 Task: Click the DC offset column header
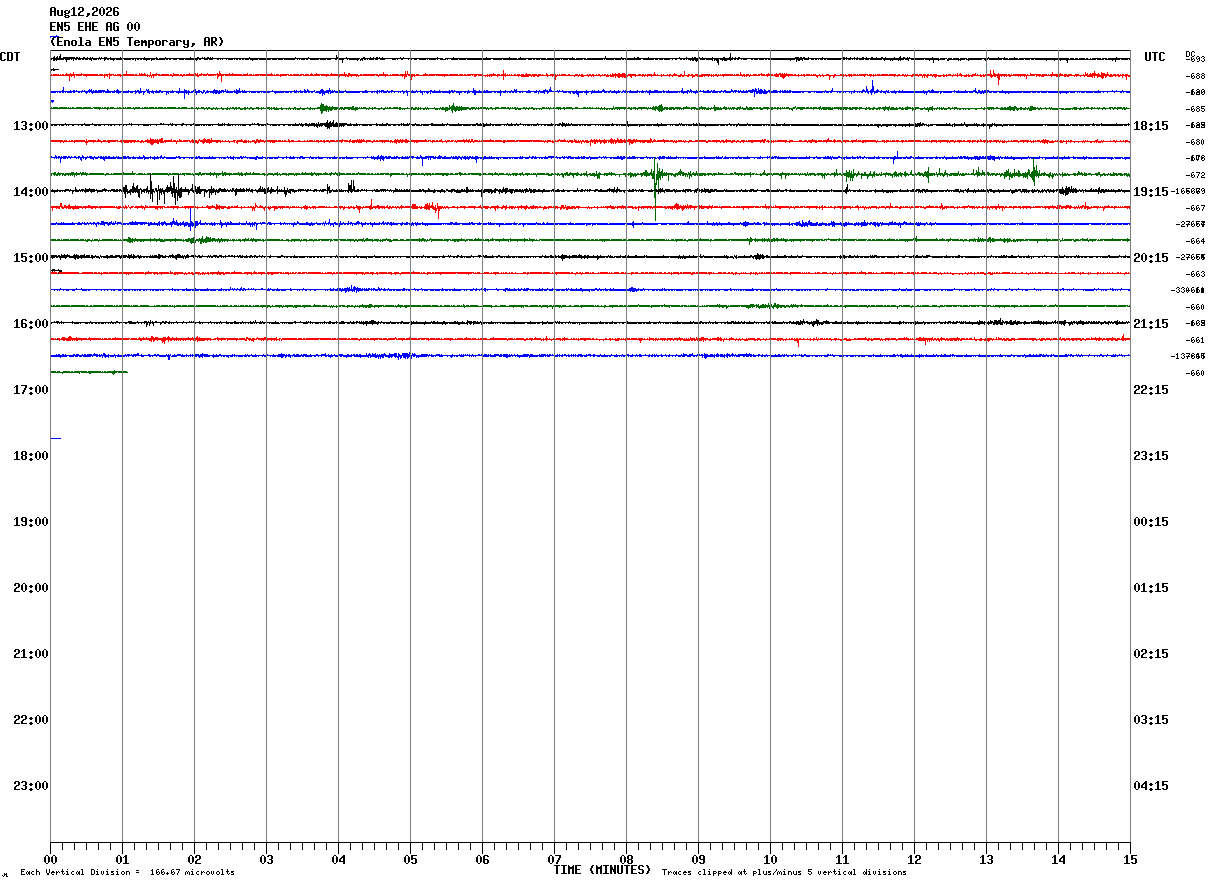point(1190,54)
